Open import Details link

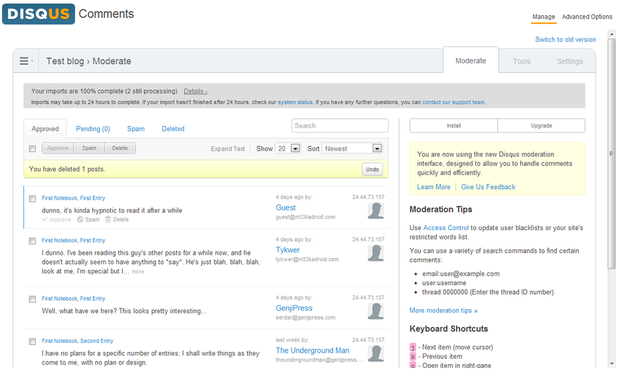tap(195, 91)
